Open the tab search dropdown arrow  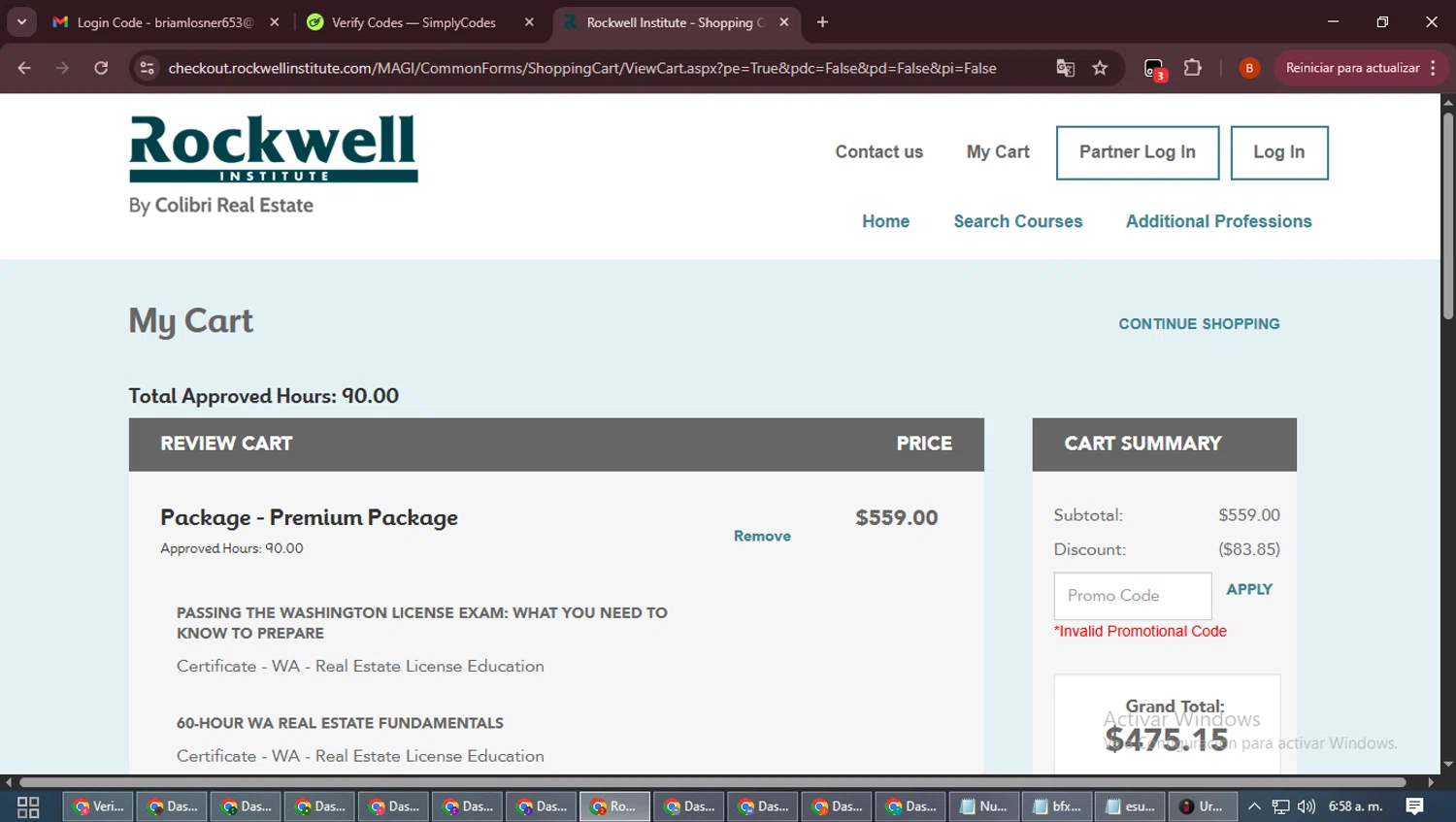[21, 21]
